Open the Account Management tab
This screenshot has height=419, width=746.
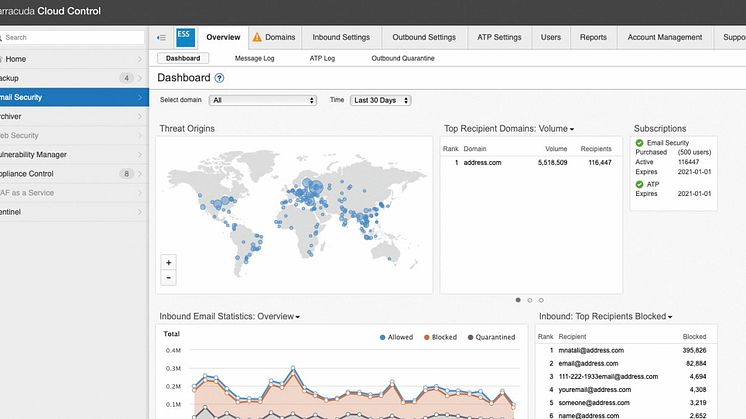pos(665,38)
